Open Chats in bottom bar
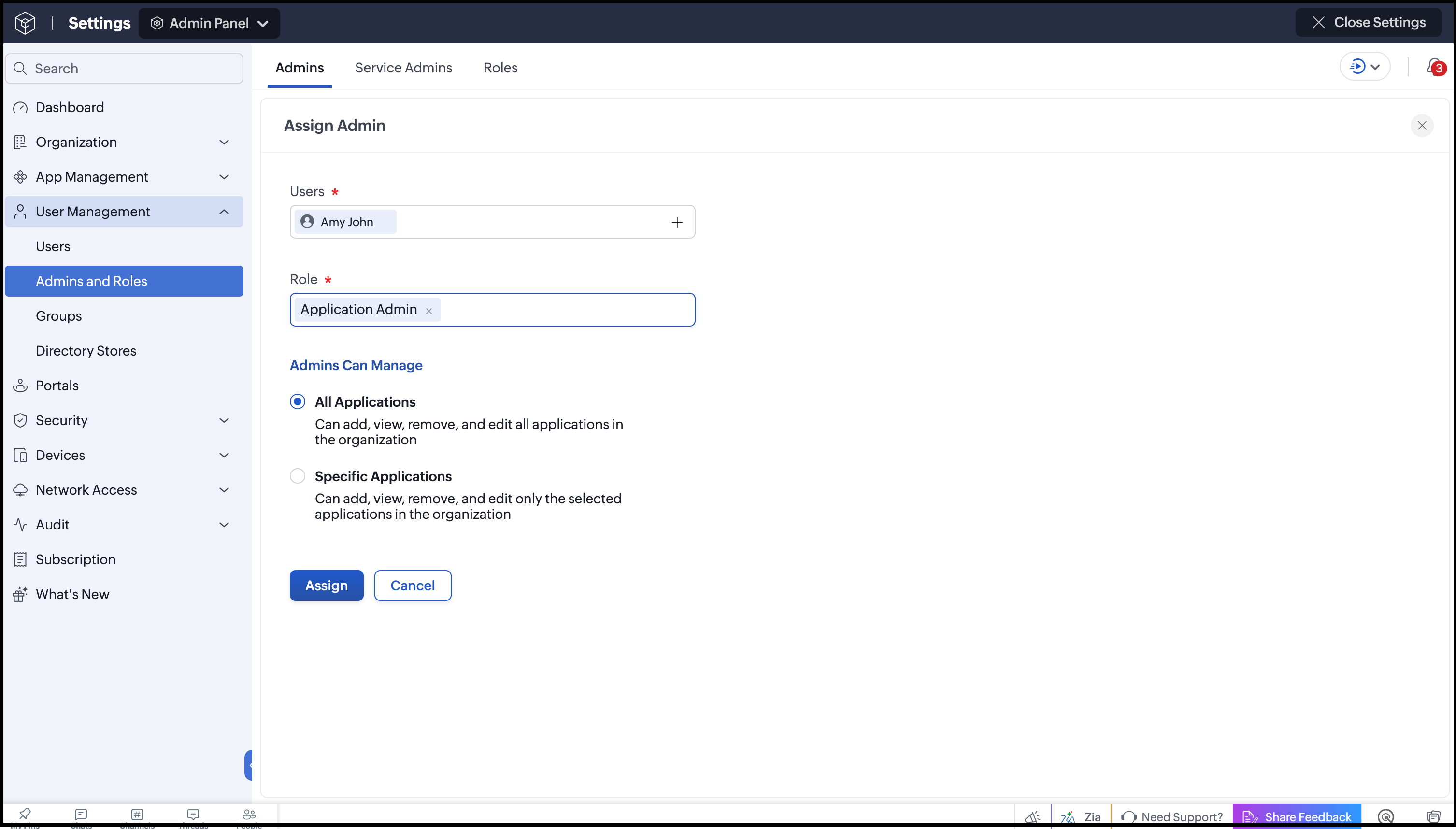This screenshot has height=829, width=1456. (x=81, y=816)
